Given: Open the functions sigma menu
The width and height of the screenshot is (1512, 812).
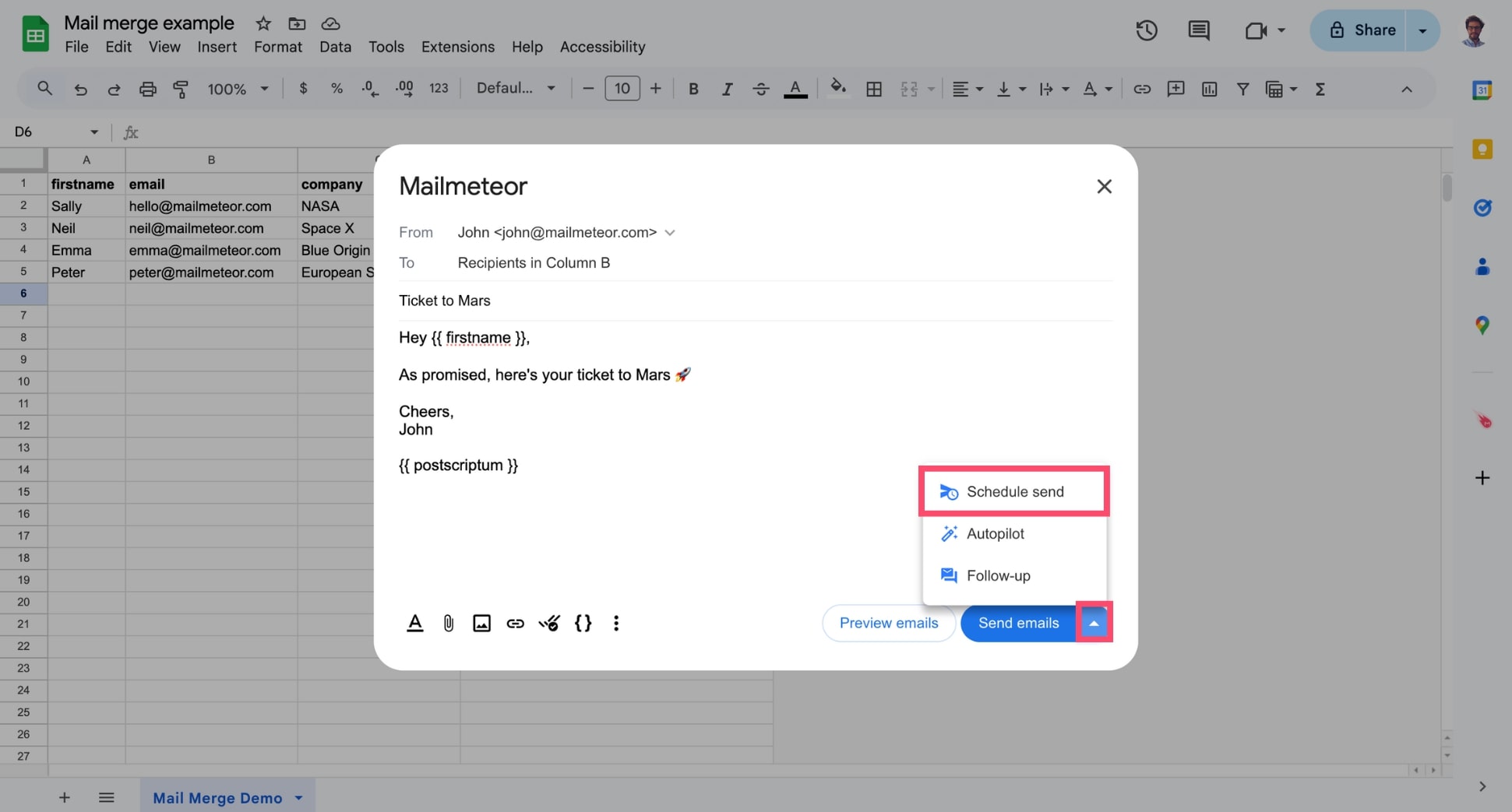Looking at the screenshot, I should click(x=1320, y=89).
